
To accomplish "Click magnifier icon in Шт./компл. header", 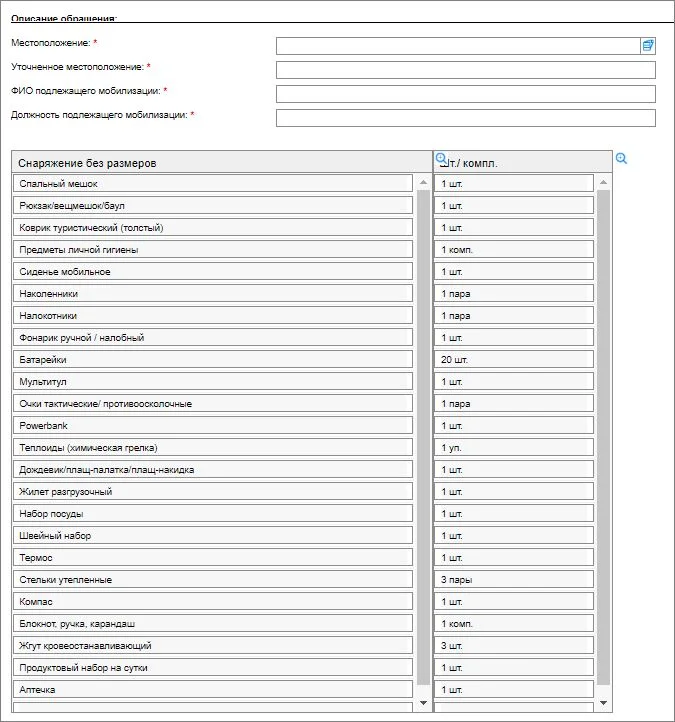I will (441, 158).
